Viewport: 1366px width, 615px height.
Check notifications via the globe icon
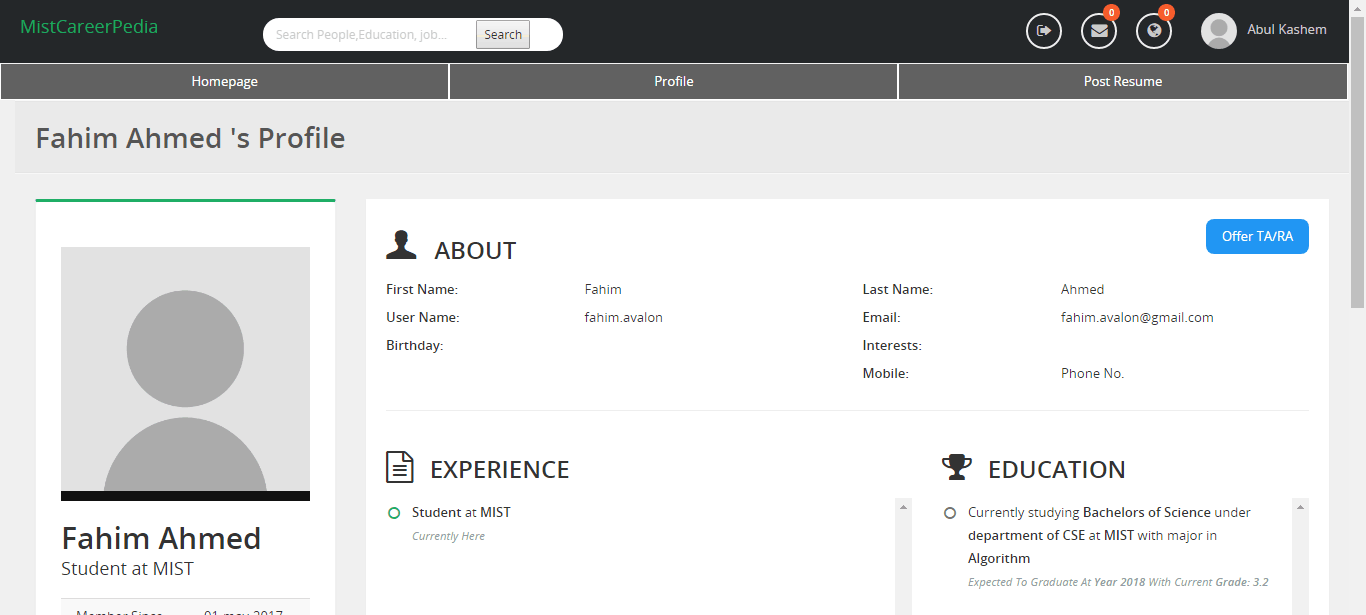coord(1153,31)
